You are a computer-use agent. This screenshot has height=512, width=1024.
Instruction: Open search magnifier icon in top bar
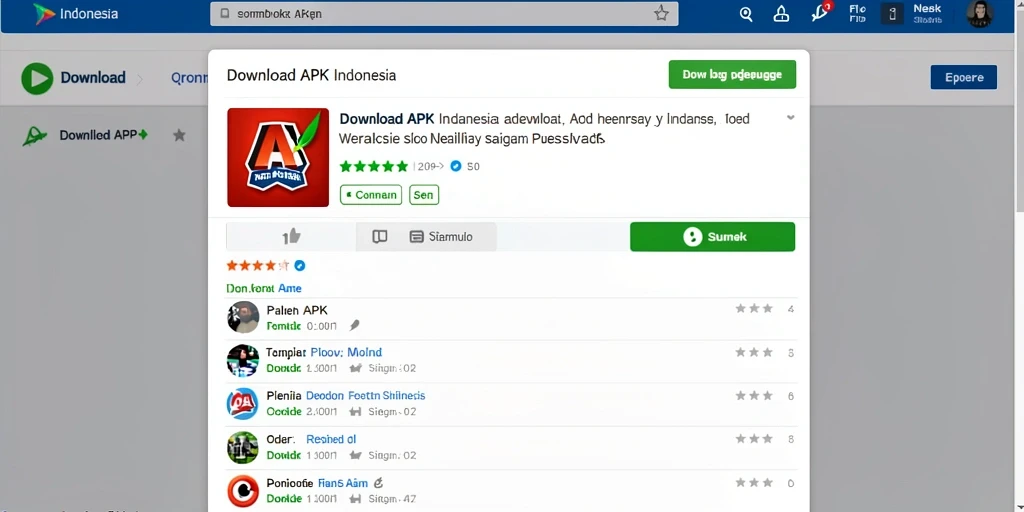pyautogui.click(x=746, y=14)
